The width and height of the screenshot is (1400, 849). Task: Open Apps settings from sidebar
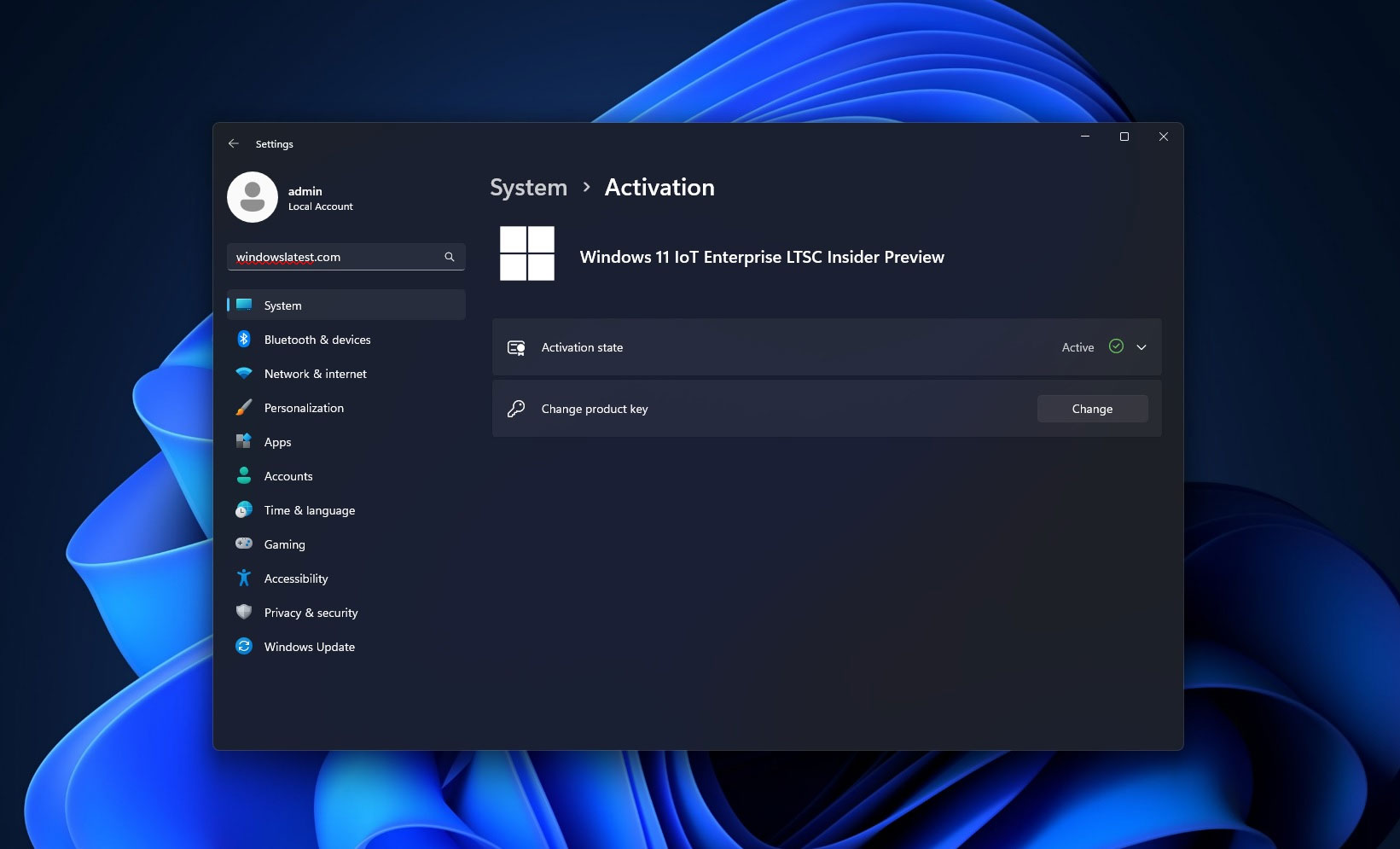pyautogui.click(x=276, y=442)
